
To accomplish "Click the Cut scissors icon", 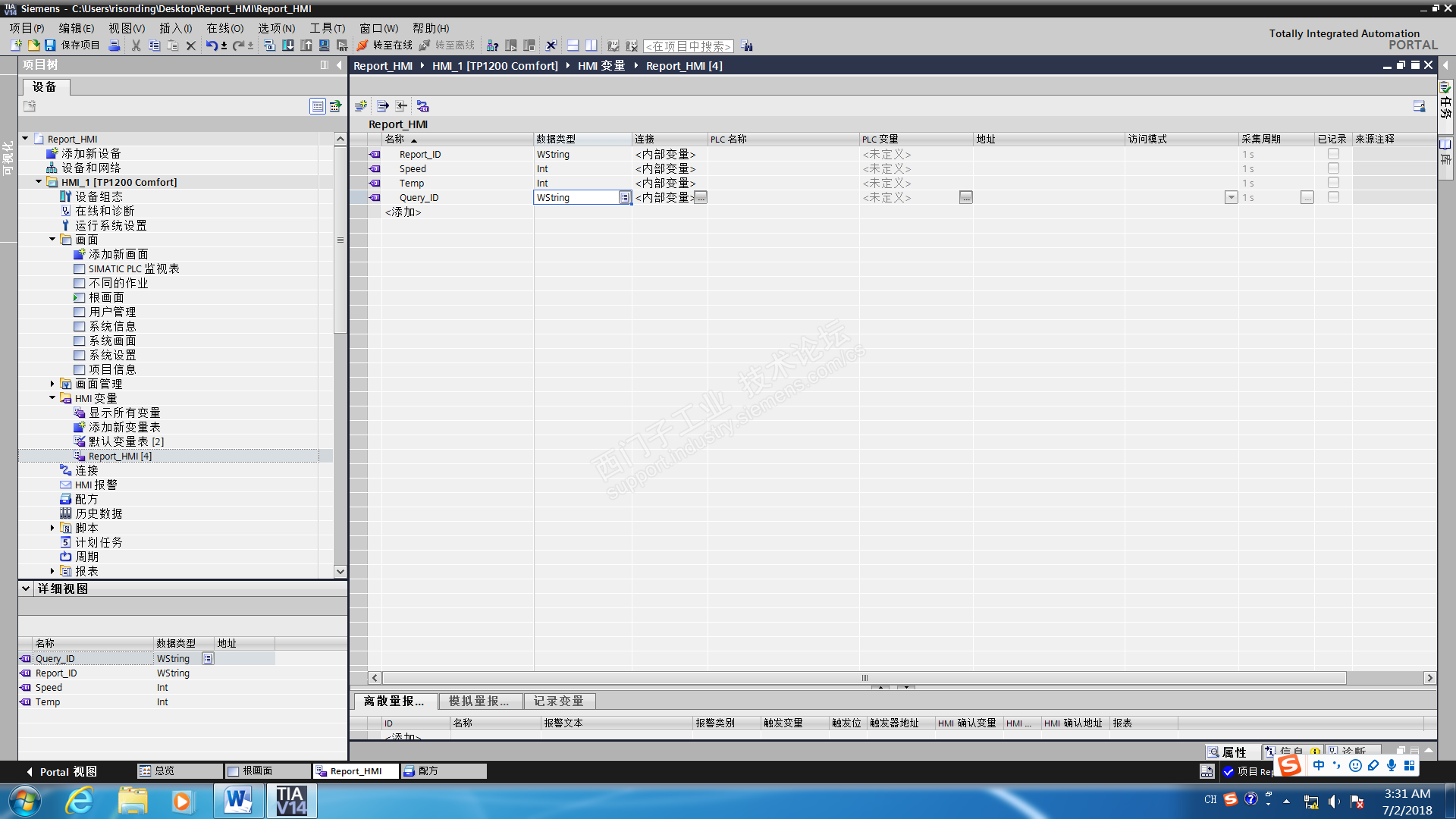I will [136, 45].
